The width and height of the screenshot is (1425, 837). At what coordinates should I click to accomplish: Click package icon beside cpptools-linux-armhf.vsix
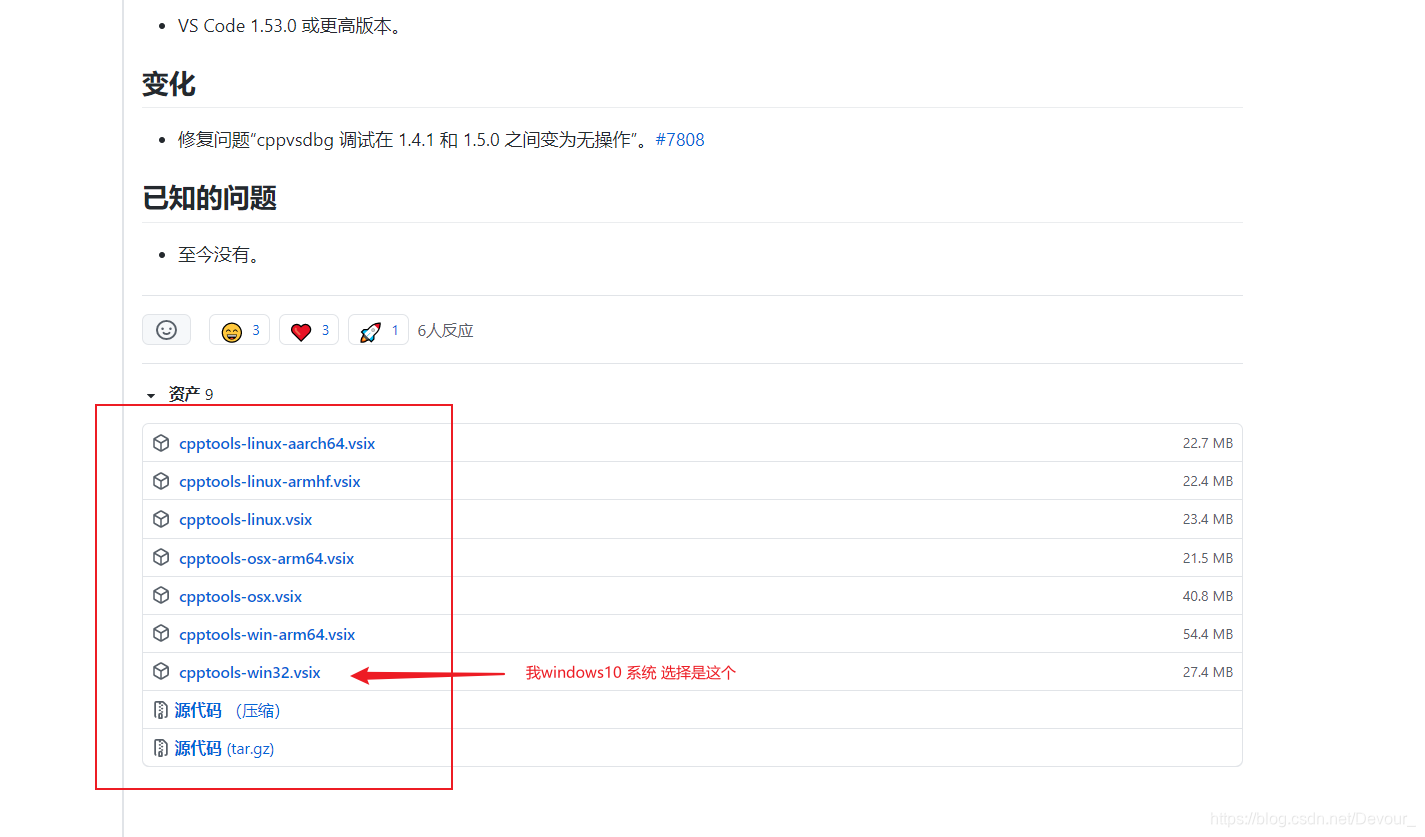tap(160, 481)
